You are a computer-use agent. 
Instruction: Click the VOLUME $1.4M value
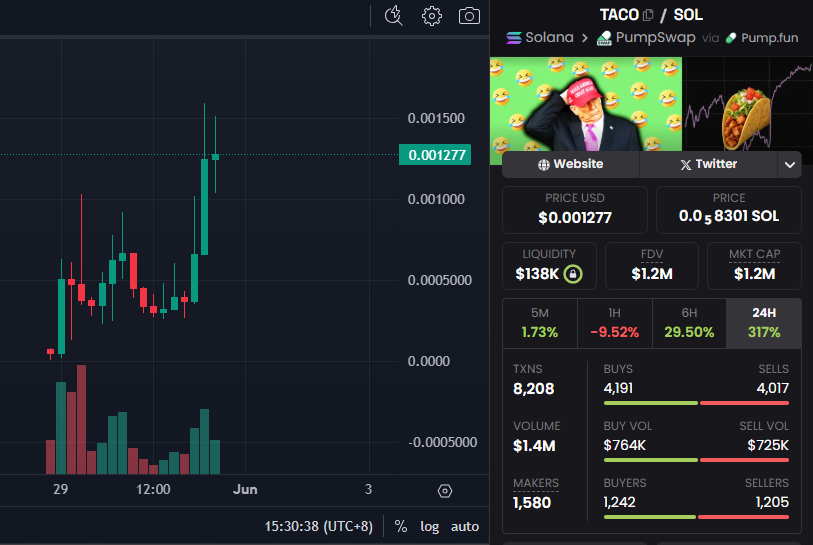[534, 446]
